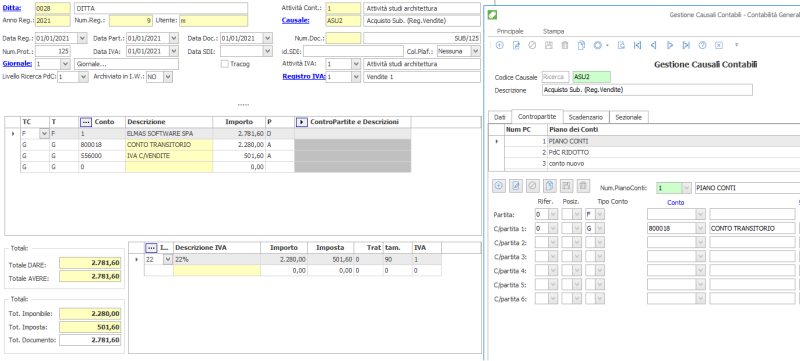Open the Data Reg. date dropdown
The width and height of the screenshot is (800, 361).
click(82, 38)
